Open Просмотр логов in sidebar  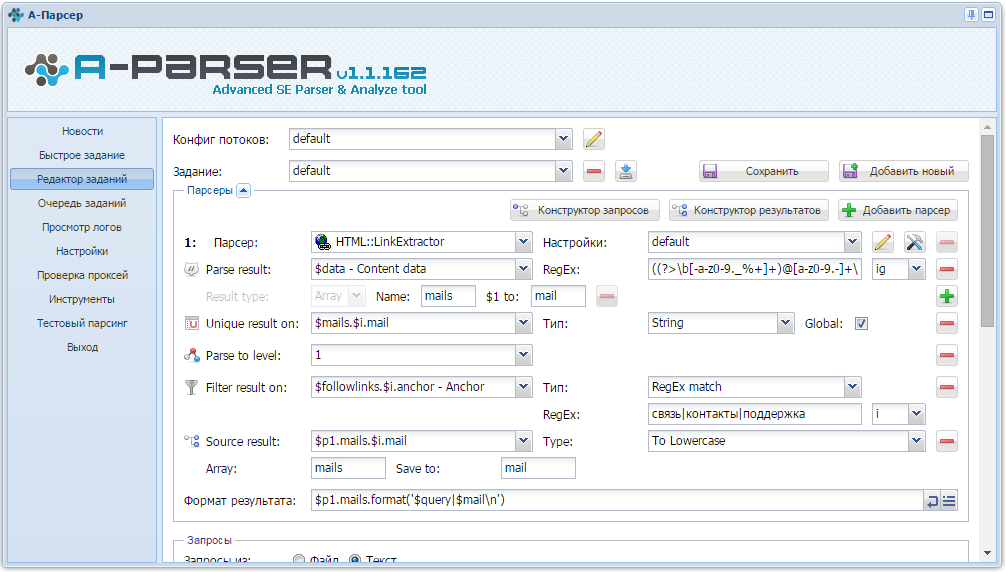(82, 227)
